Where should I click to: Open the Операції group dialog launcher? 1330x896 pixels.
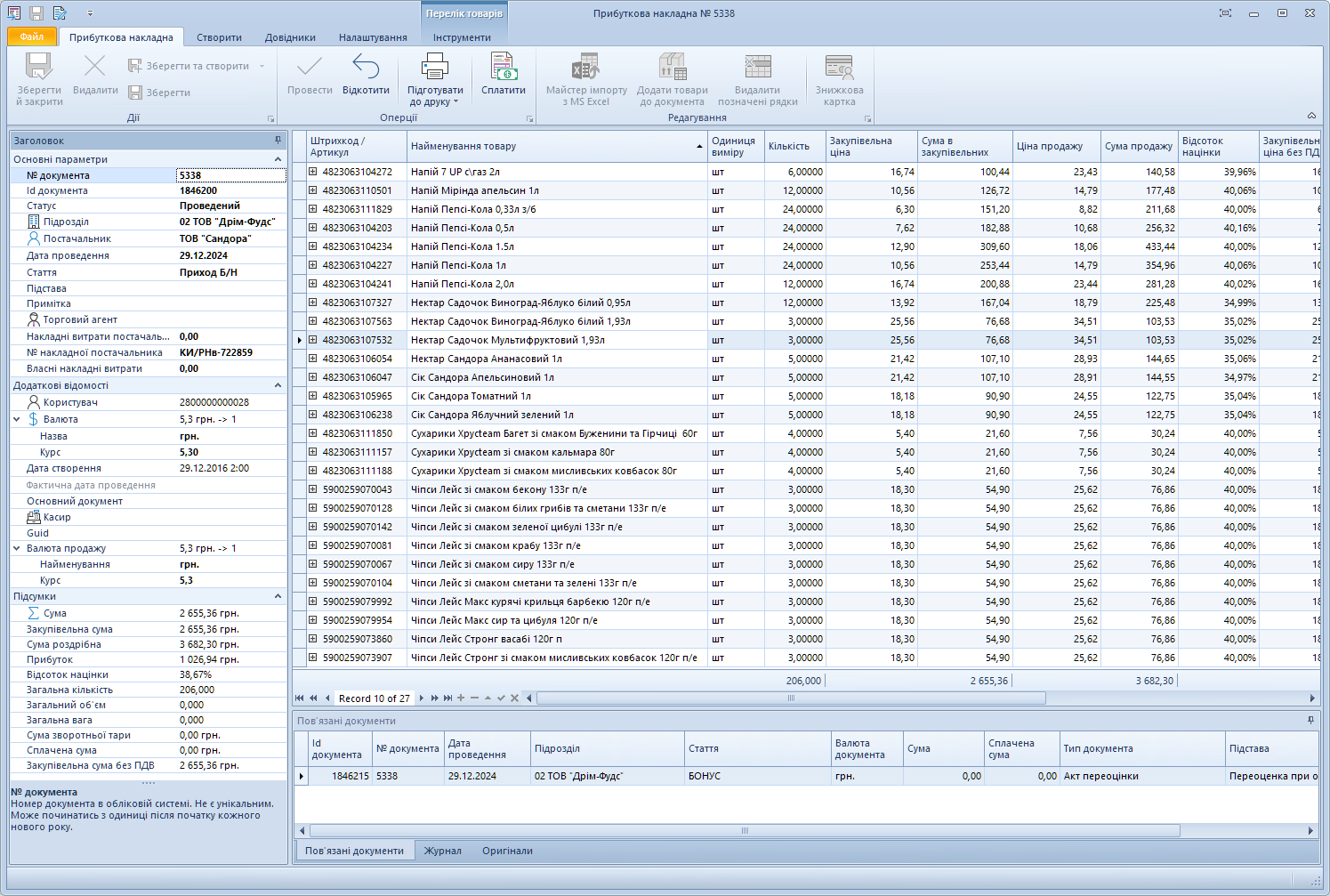tap(529, 118)
